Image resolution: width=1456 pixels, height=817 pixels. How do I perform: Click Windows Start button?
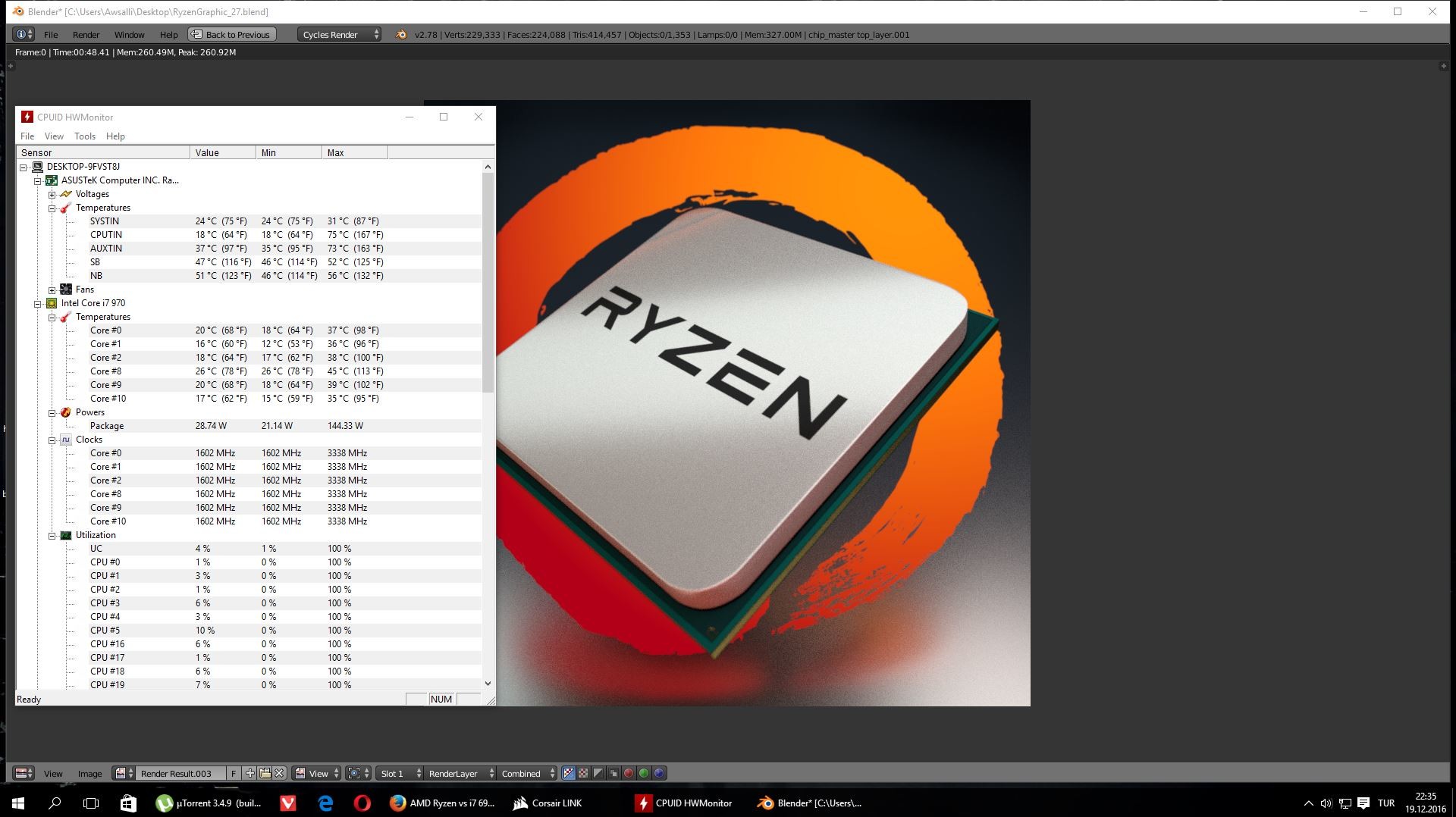click(18, 803)
